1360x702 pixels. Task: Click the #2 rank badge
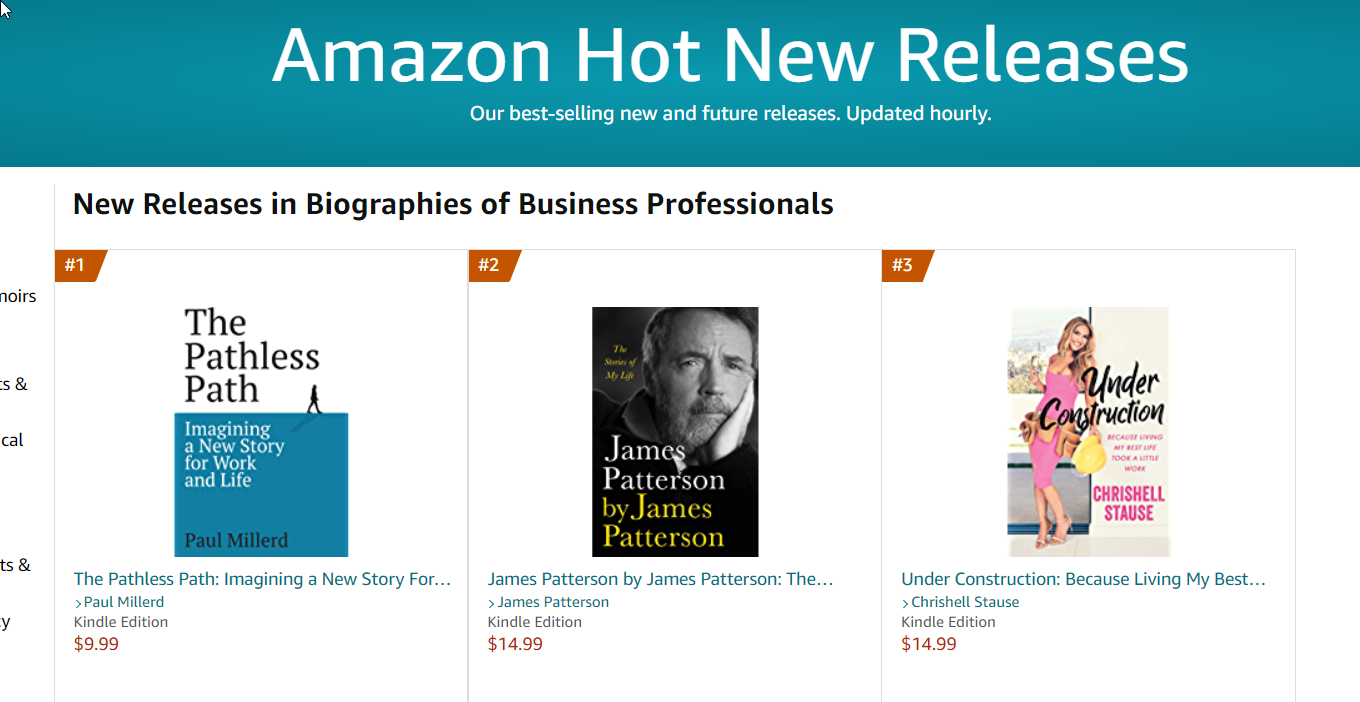pyautogui.click(x=493, y=265)
